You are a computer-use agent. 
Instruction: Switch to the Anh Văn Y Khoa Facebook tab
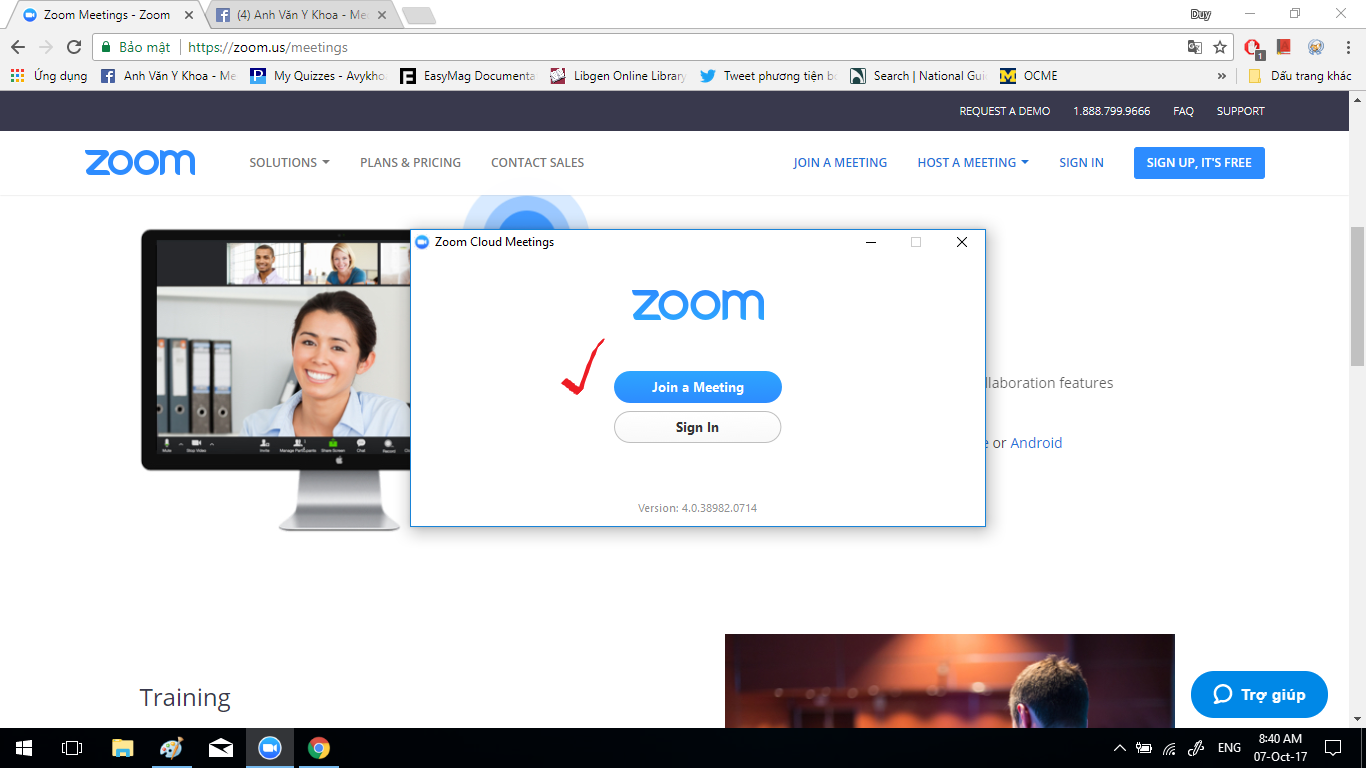tap(300, 15)
